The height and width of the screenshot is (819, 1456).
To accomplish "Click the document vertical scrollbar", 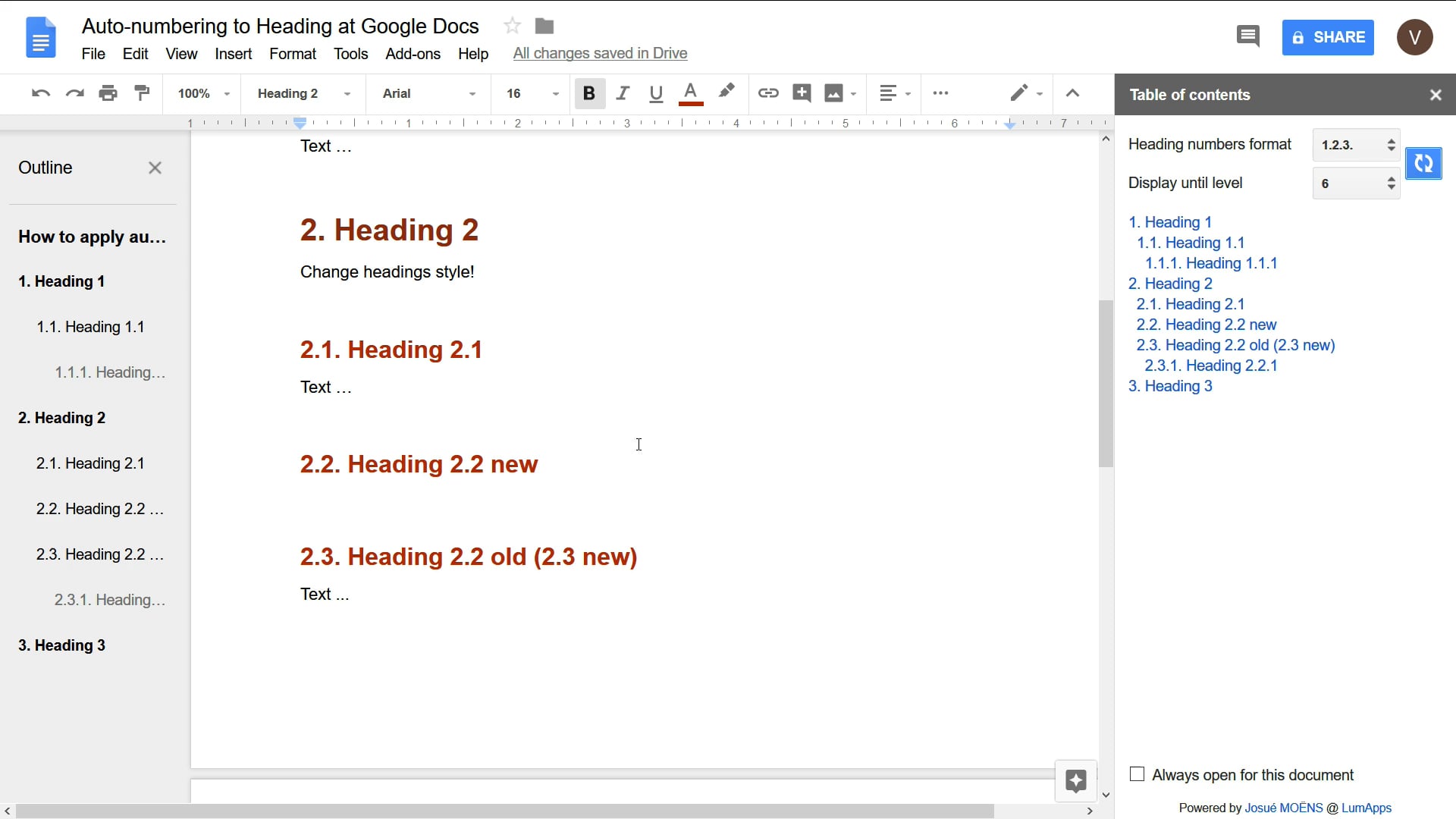I will click(1105, 400).
